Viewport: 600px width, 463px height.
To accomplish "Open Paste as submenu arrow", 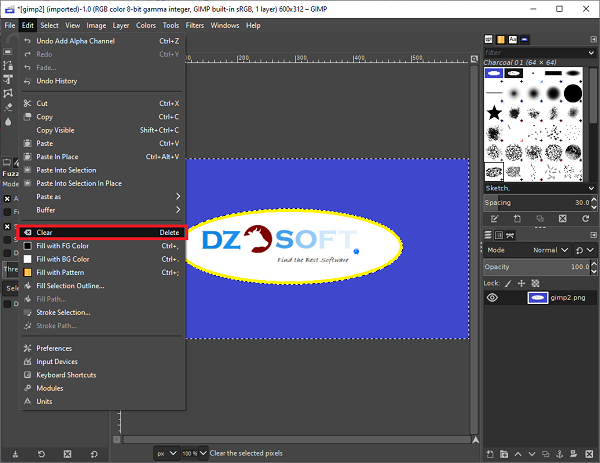I will (x=178, y=196).
